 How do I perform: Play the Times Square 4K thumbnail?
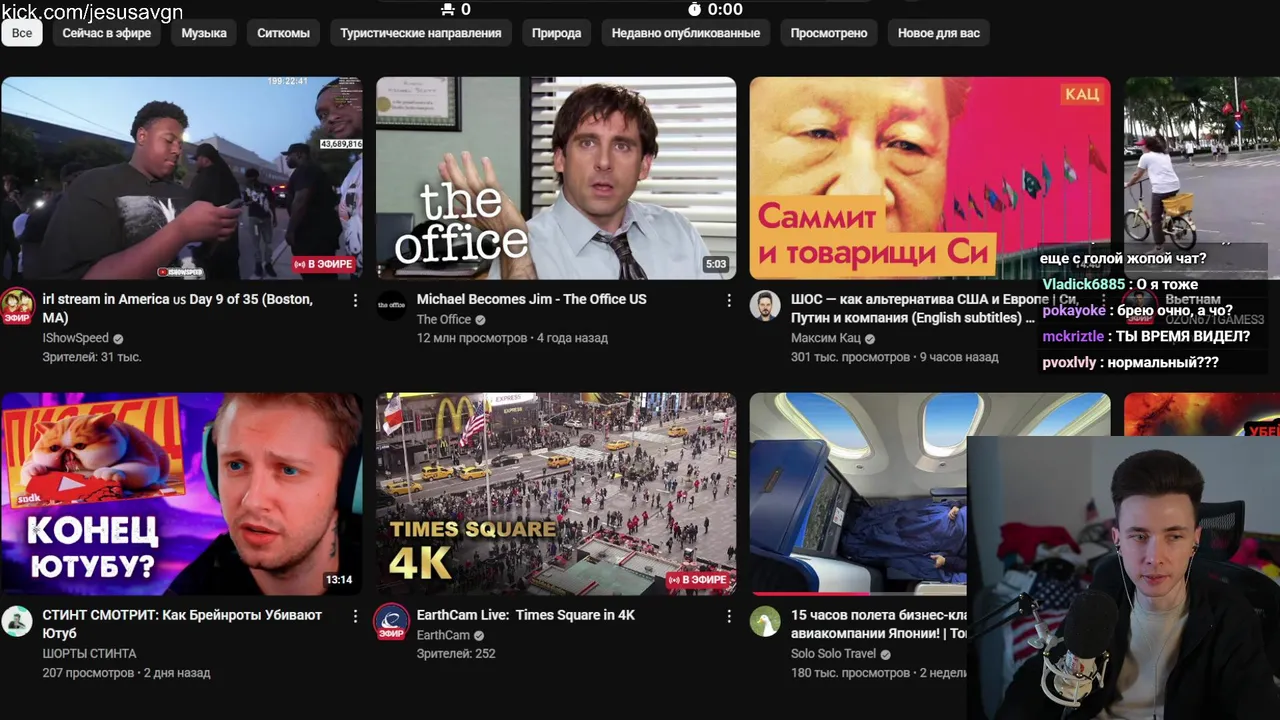pos(556,494)
